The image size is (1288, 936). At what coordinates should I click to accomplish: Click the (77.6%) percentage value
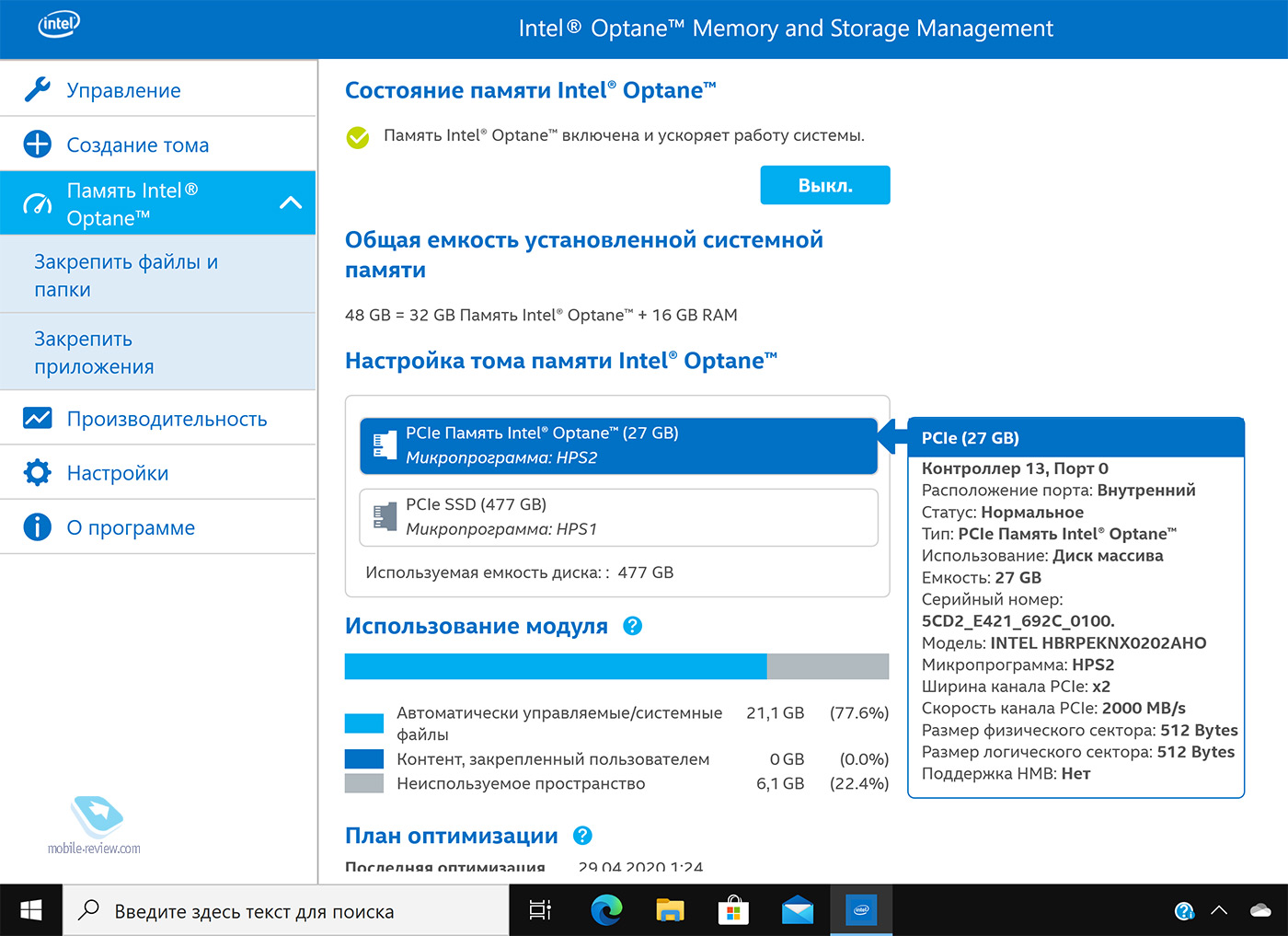[x=859, y=712]
